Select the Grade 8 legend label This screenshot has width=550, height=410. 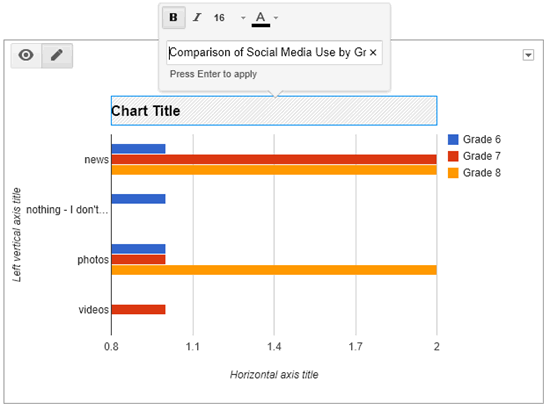tap(482, 173)
